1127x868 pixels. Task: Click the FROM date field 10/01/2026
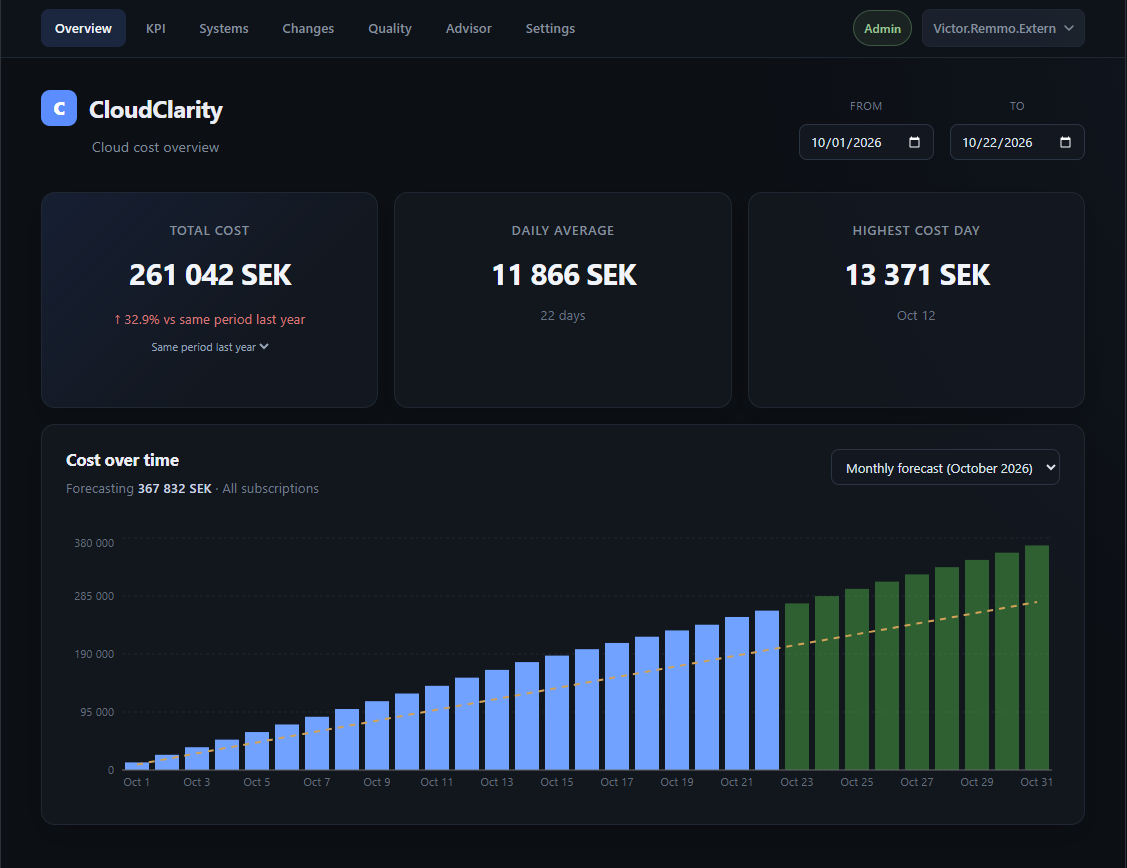(x=866, y=142)
